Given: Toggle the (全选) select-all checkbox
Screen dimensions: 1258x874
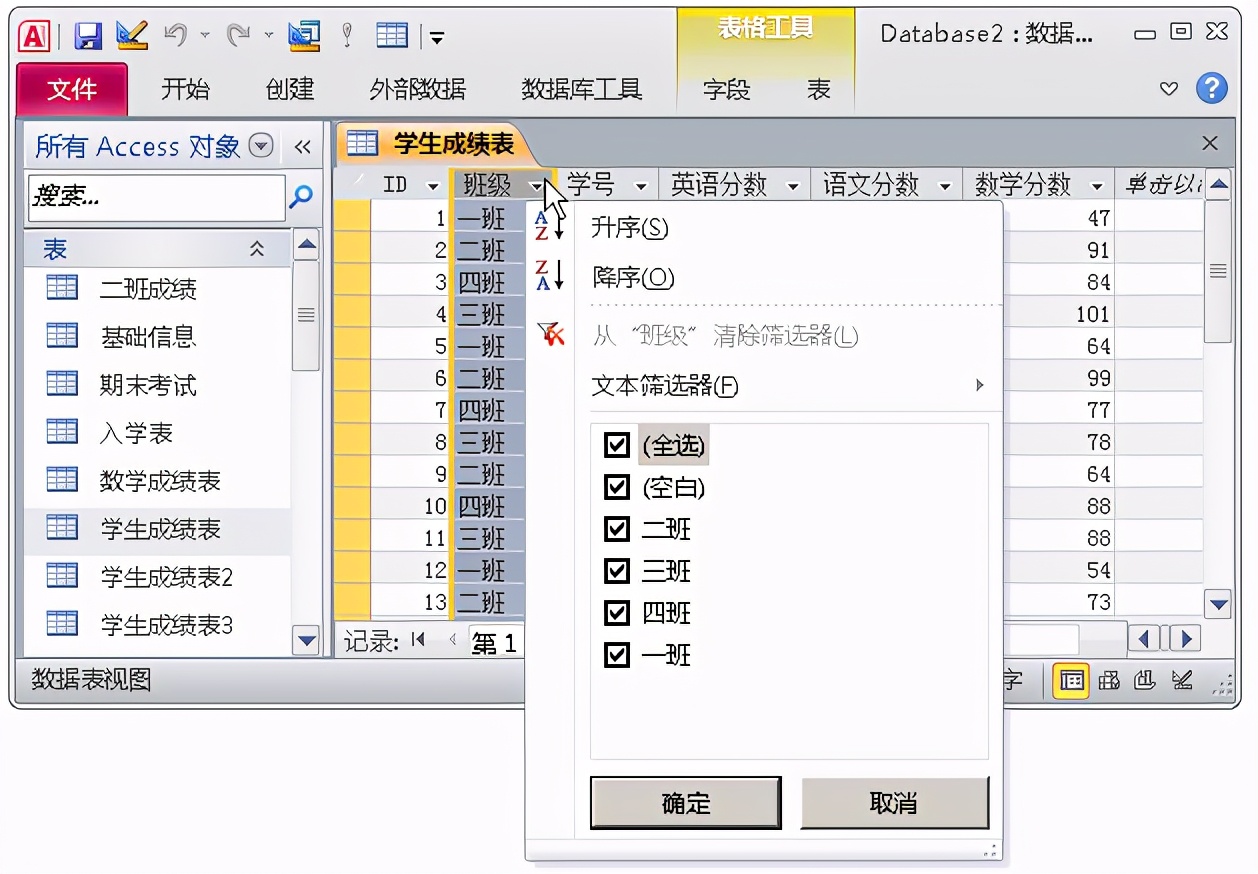Looking at the screenshot, I should pyautogui.click(x=617, y=445).
